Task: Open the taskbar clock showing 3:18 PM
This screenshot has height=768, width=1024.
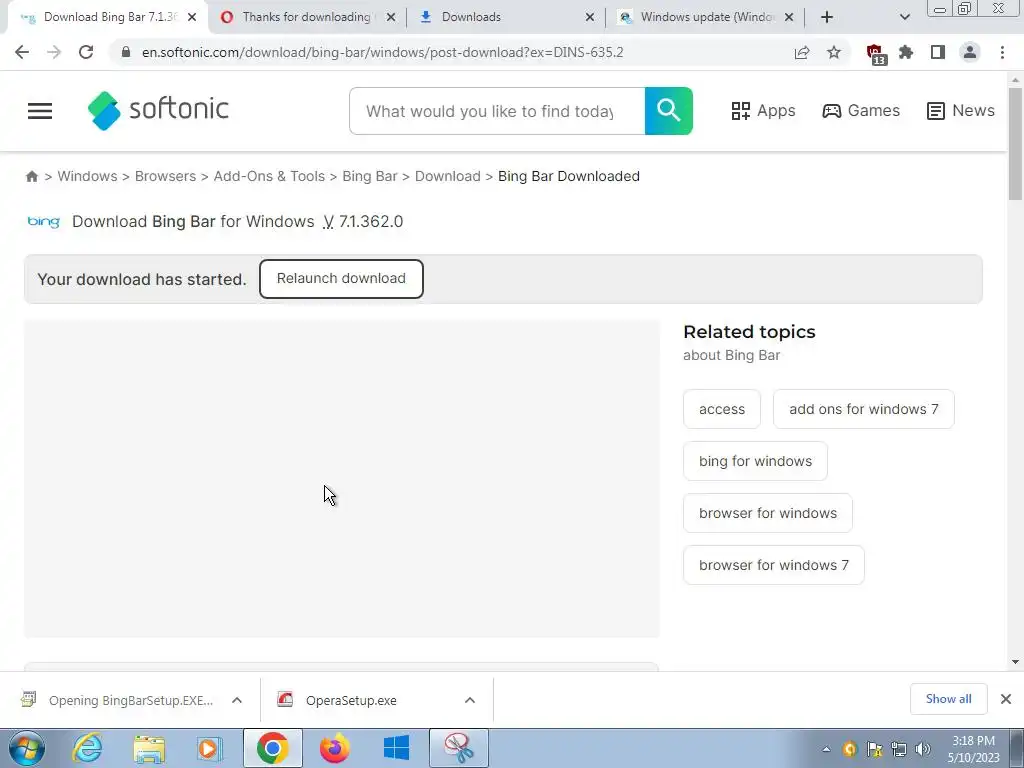Action: tap(973, 749)
